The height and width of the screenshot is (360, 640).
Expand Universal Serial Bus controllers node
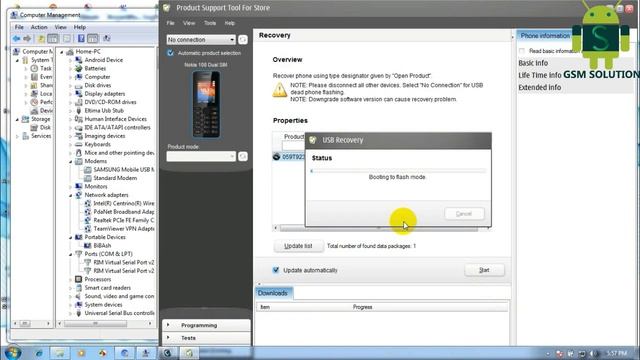71,313
